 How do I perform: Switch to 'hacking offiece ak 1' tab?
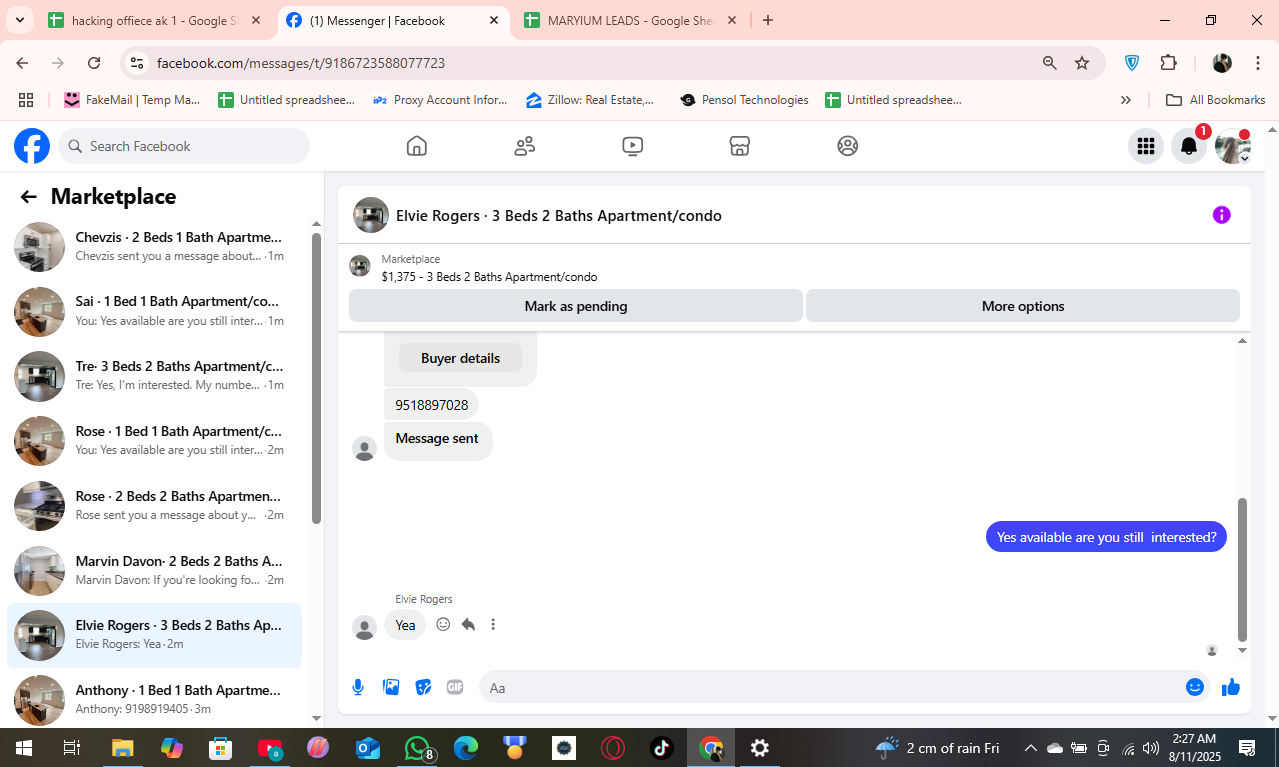(155, 20)
